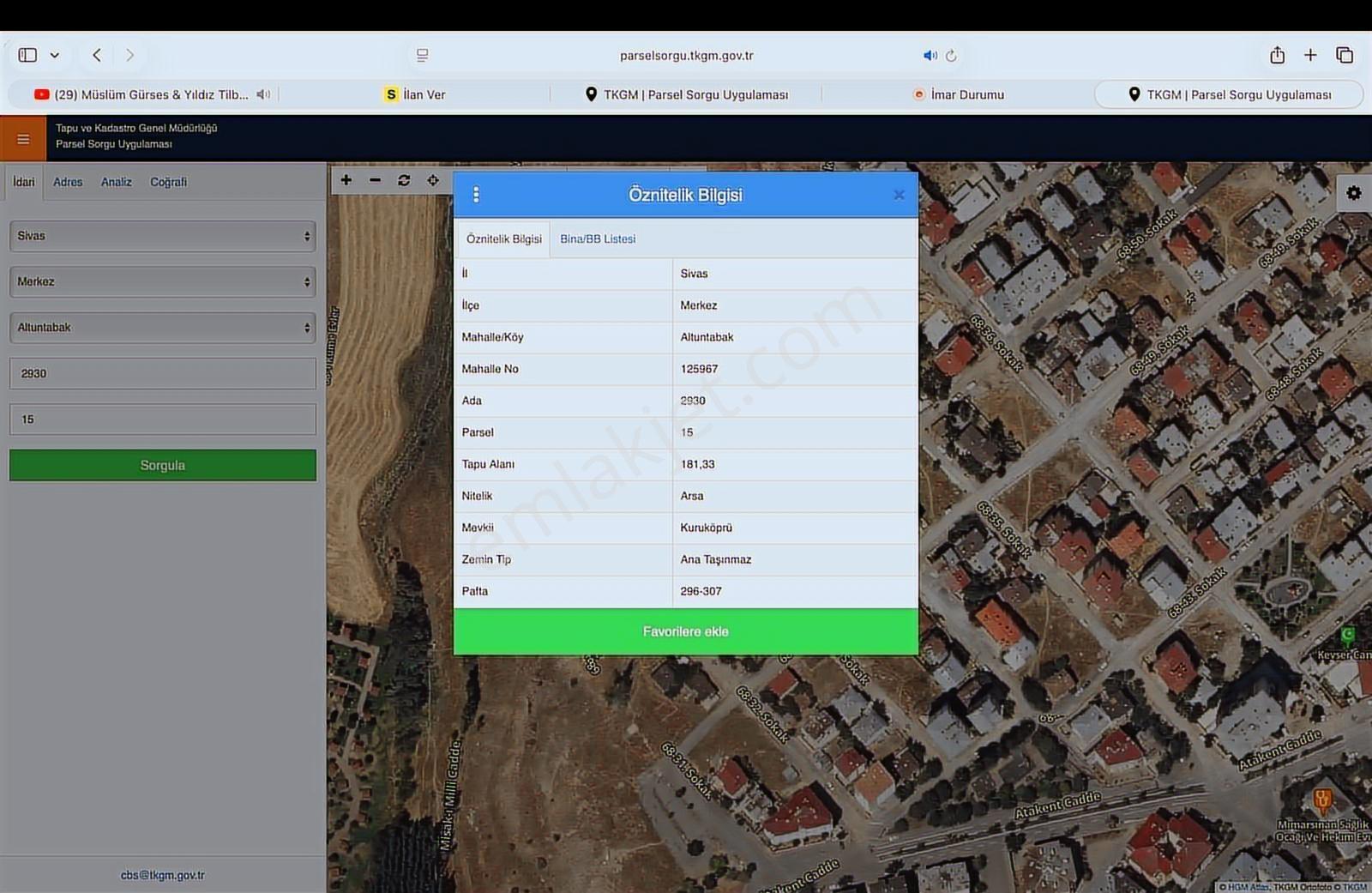
Task: Click the green mosque marker on map
Action: tap(1348, 636)
